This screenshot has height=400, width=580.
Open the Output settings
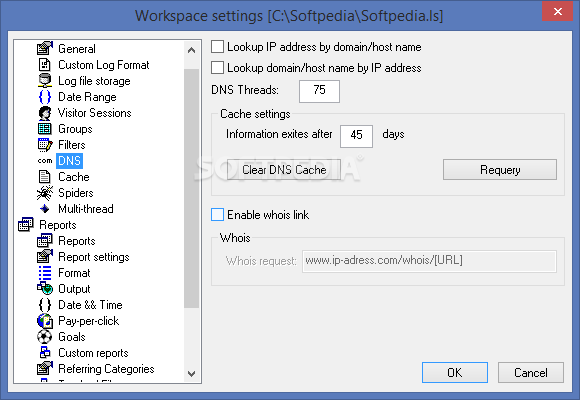74,289
